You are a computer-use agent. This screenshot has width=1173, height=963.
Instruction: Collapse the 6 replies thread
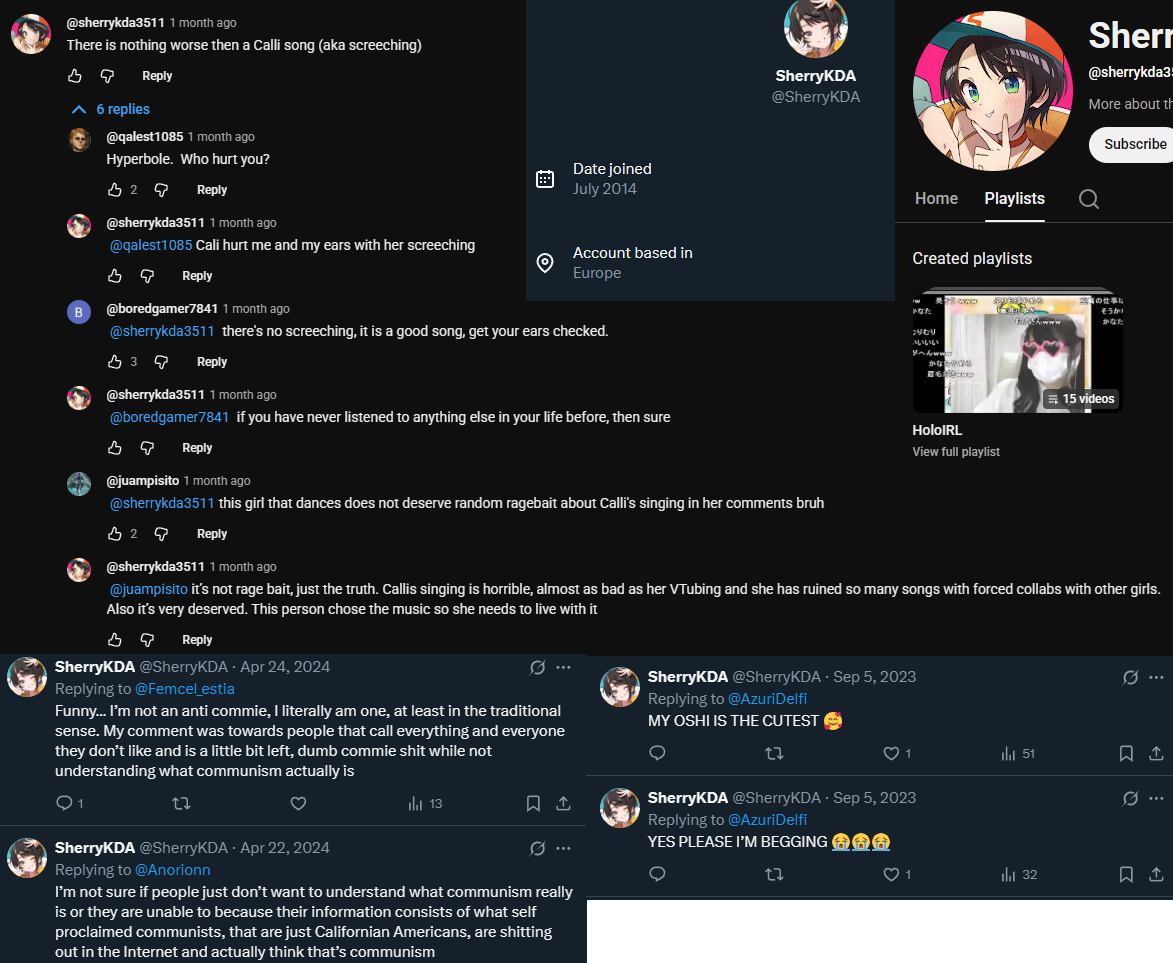pos(111,109)
